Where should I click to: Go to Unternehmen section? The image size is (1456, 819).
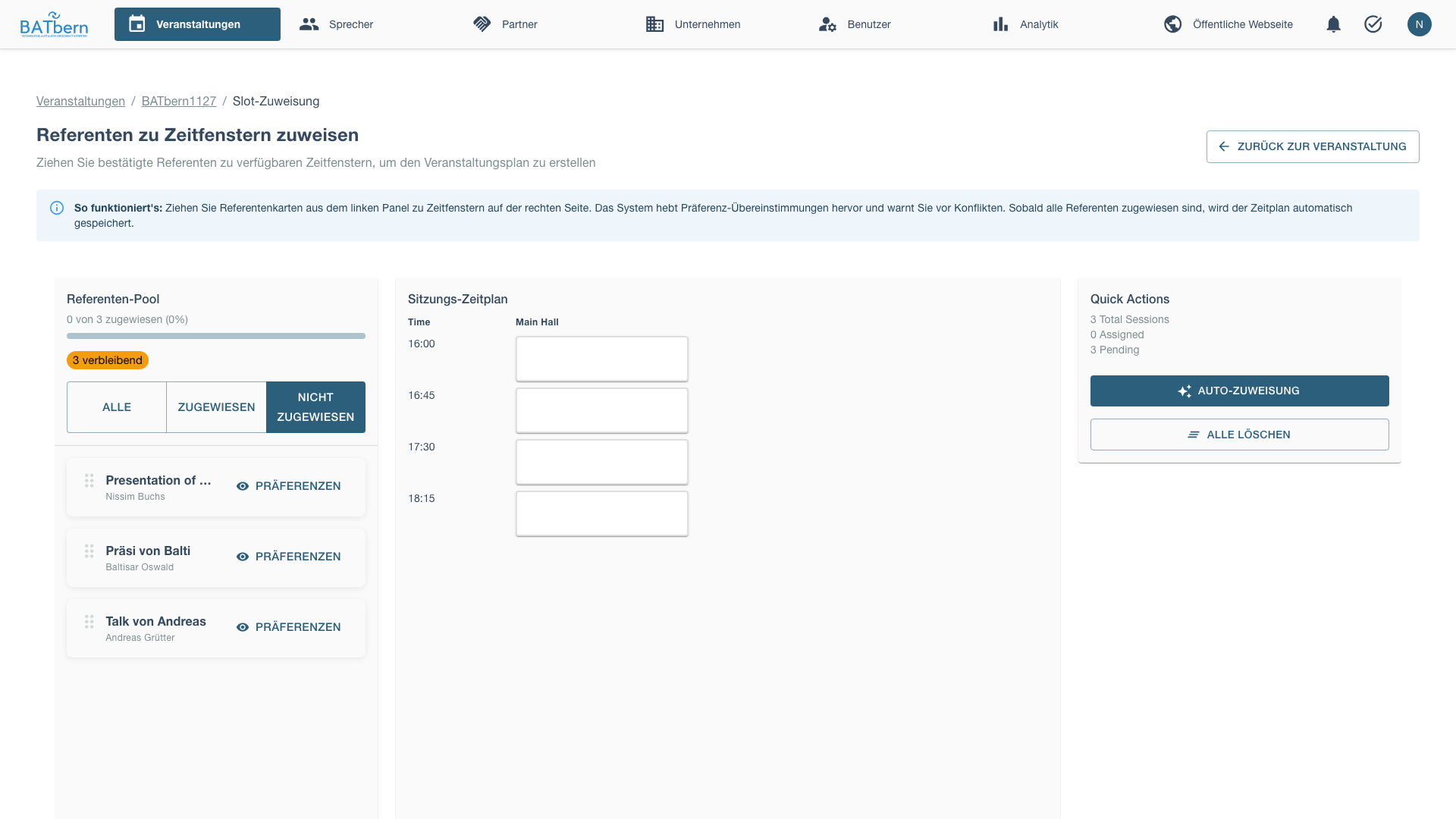(x=693, y=24)
